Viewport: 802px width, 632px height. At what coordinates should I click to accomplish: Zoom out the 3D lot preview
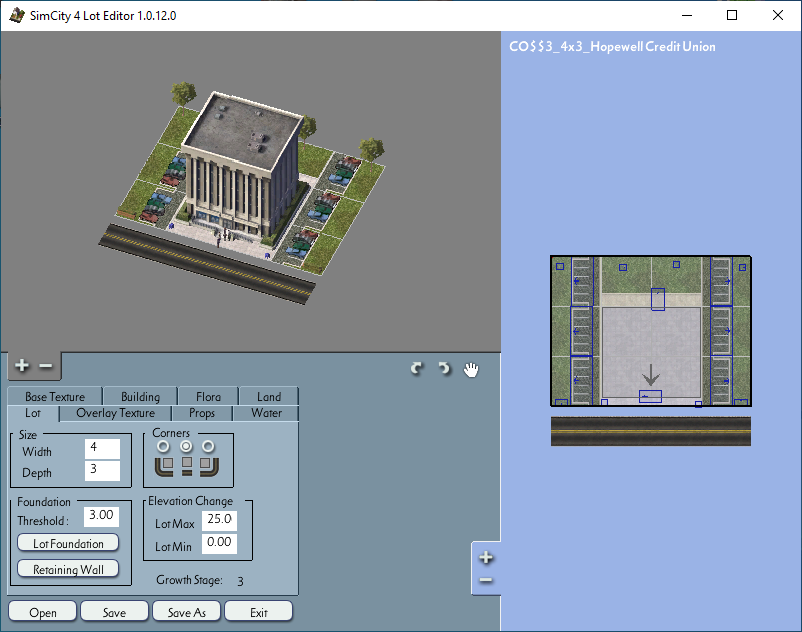pyautogui.click(x=46, y=366)
